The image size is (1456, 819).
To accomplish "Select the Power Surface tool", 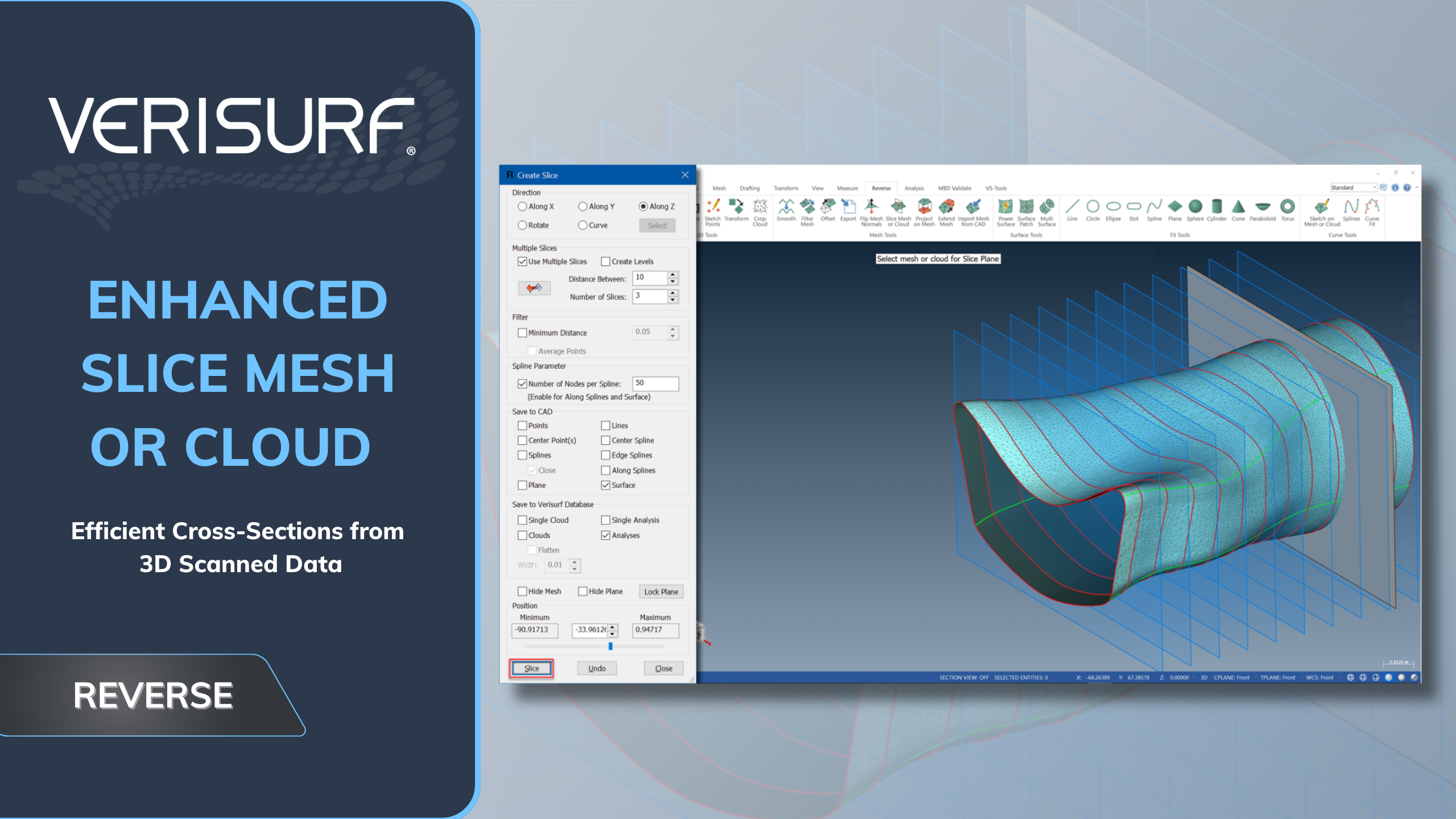I will click(x=1006, y=212).
